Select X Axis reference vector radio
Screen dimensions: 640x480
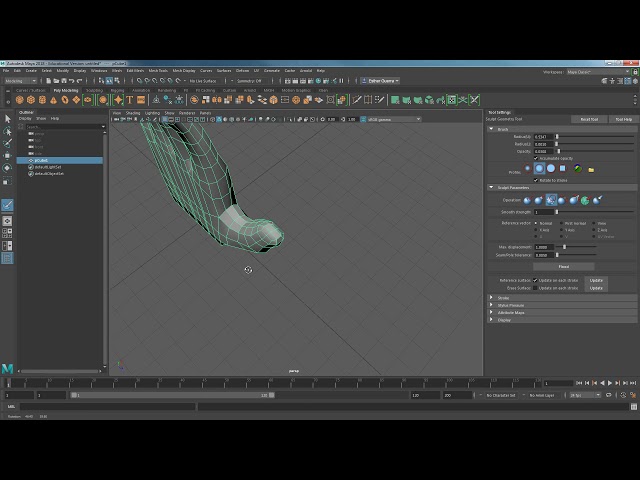tap(536, 230)
